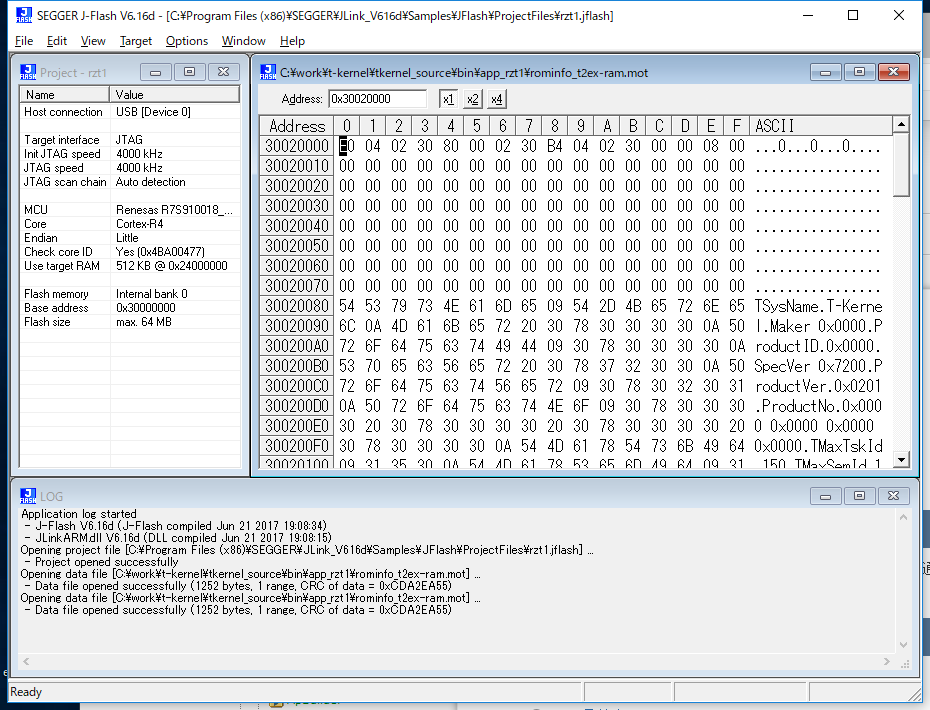
Task: Click the Value column header in Project panel
Action: pos(174,95)
